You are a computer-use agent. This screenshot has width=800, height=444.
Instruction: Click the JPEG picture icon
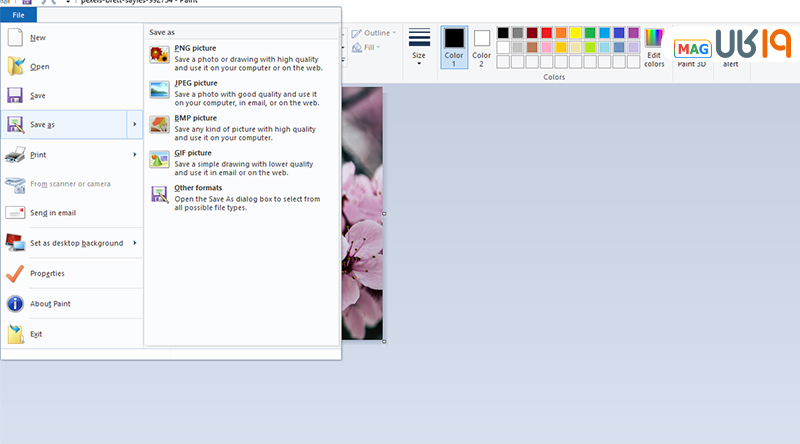click(x=159, y=90)
